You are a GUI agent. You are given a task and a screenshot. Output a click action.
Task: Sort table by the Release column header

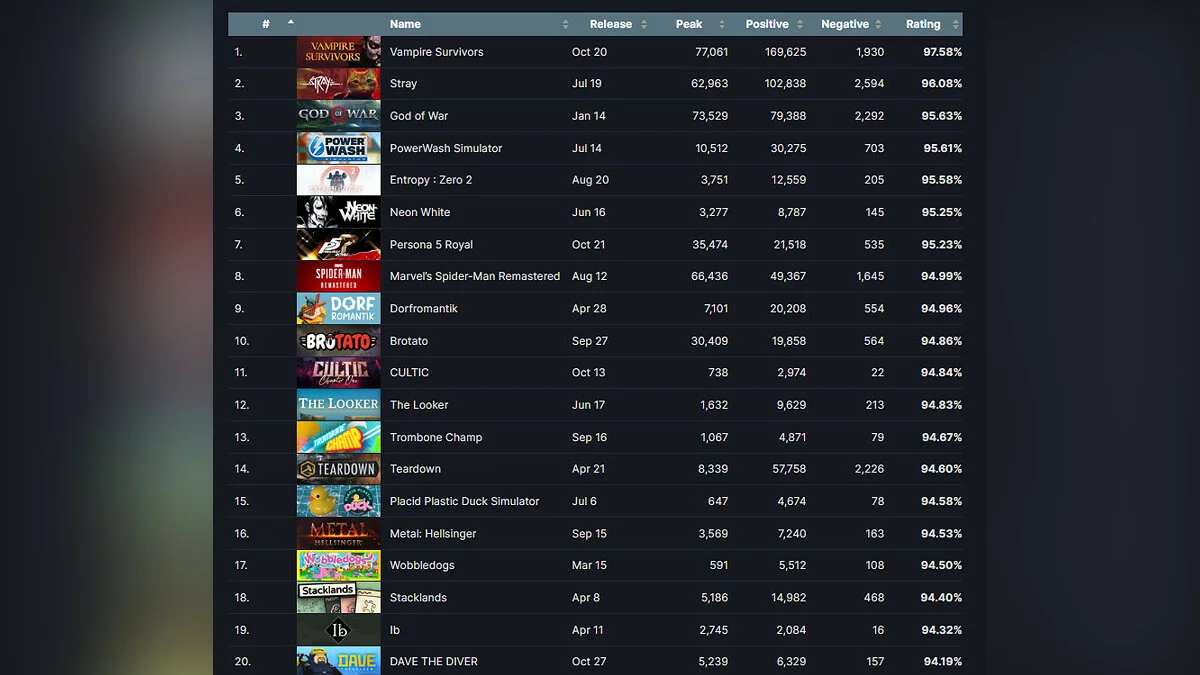611,24
